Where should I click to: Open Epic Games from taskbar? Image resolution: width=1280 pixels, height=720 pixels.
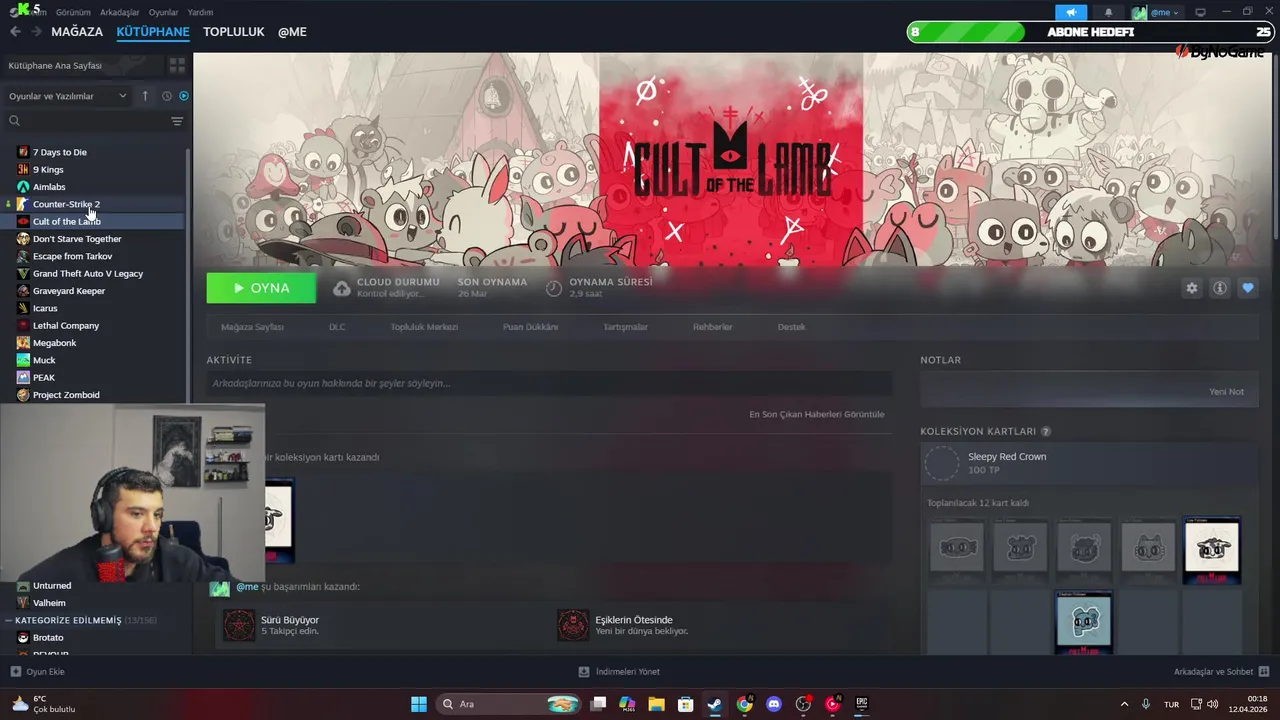point(861,704)
